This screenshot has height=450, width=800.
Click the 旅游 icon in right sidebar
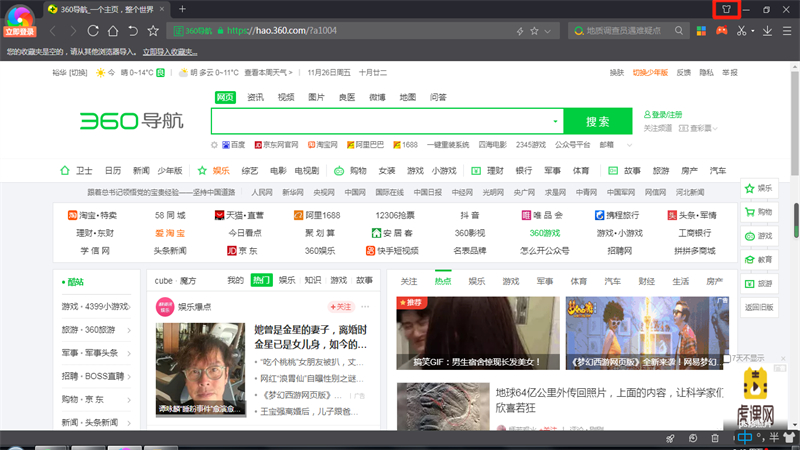click(x=749, y=283)
